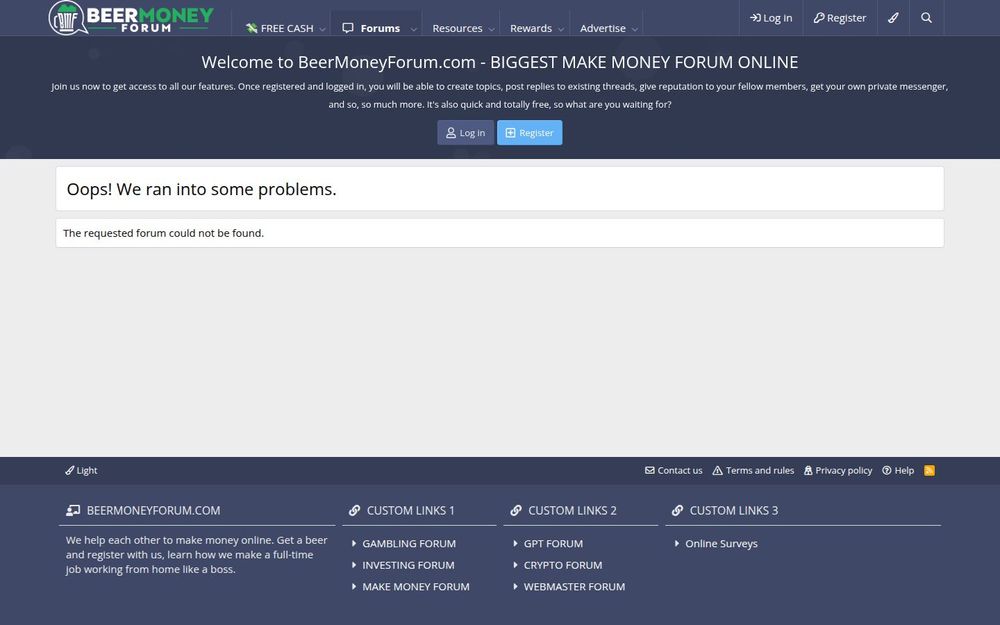This screenshot has height=625, width=1000.
Task: Expand the Forums dropdown chevron
Action: 413,29
